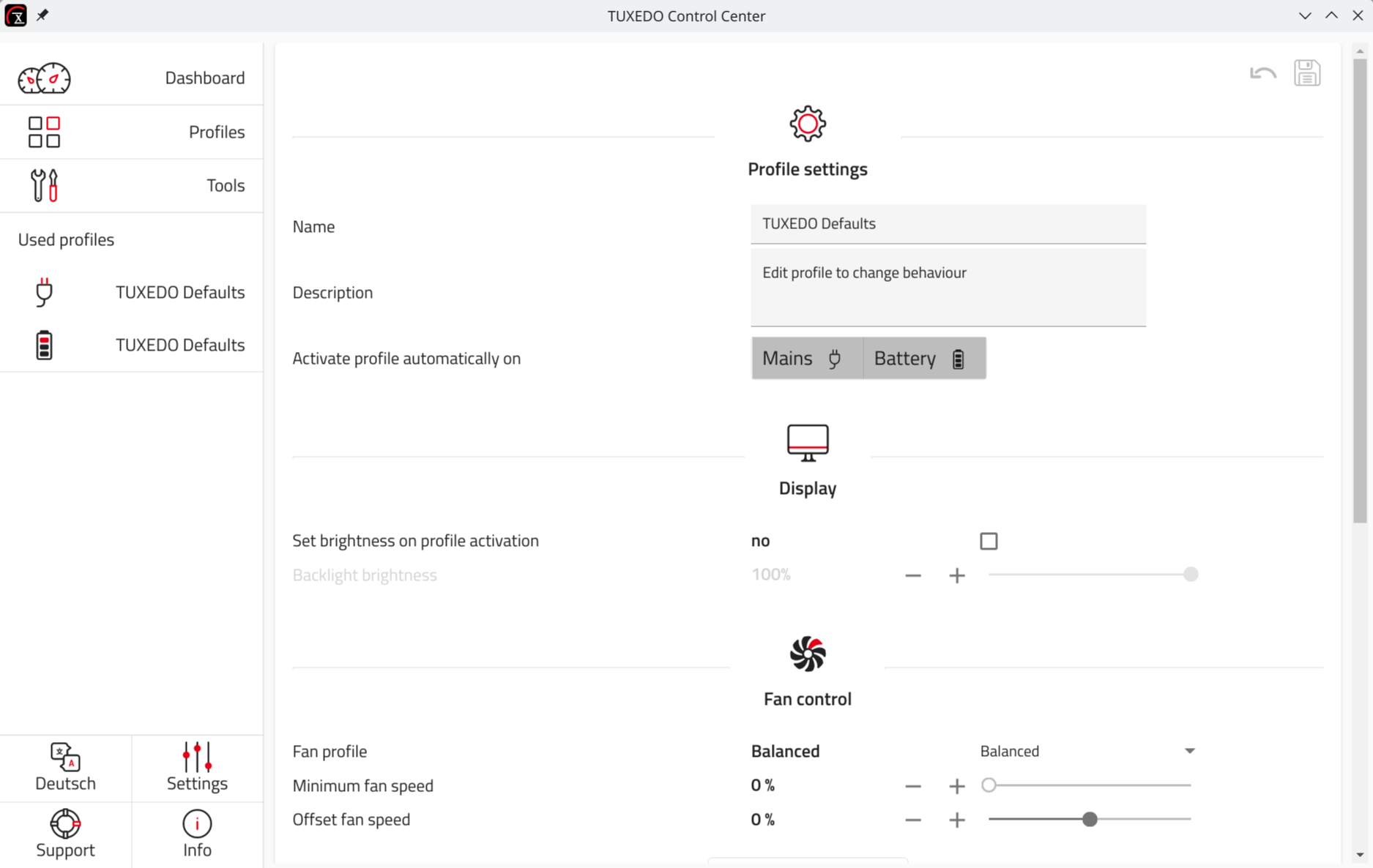Click the 'Activate profile automatically on' label
The width and height of the screenshot is (1373, 868).
tap(406, 359)
